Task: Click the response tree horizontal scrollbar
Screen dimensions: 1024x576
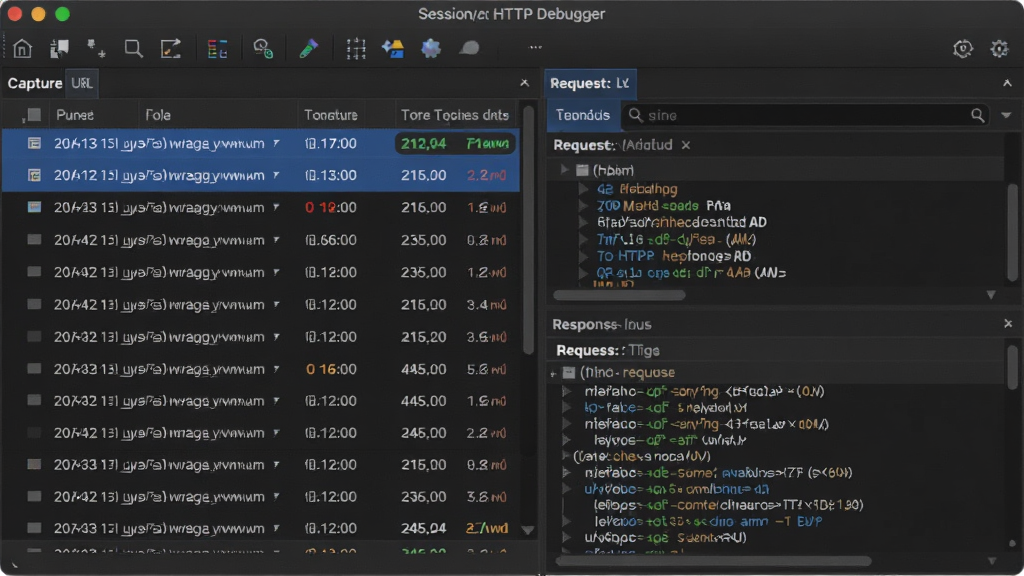Action: 713,561
